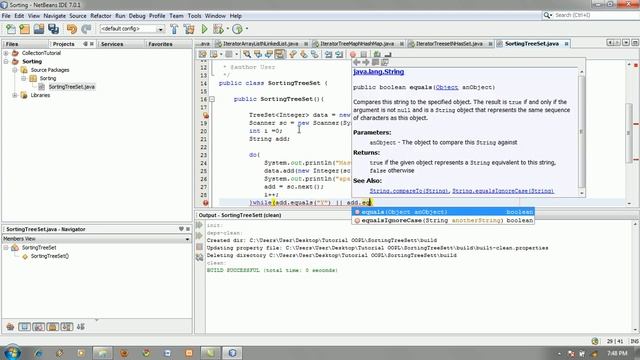The height and width of the screenshot is (360, 640).
Task: Click the Save All toolbar icon
Action: pos(53,29)
